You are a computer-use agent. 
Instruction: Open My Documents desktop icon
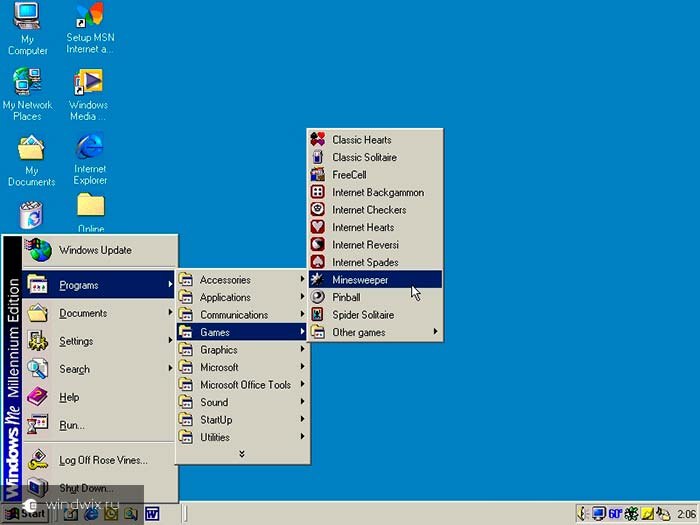31,161
